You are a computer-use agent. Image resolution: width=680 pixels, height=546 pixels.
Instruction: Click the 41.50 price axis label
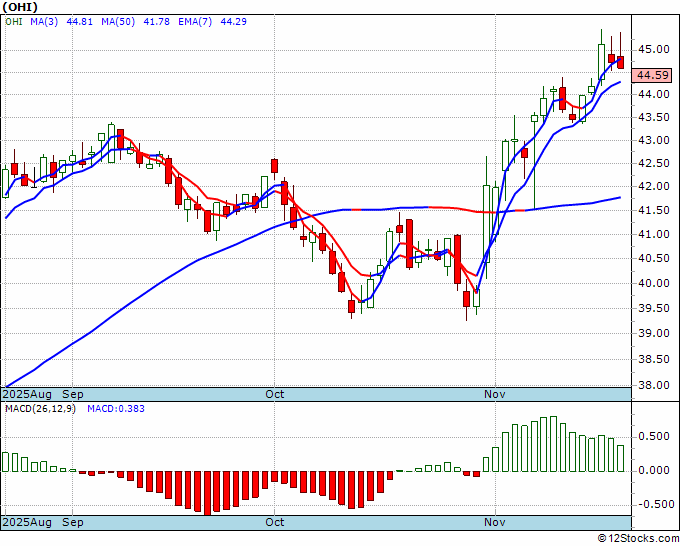pos(653,210)
